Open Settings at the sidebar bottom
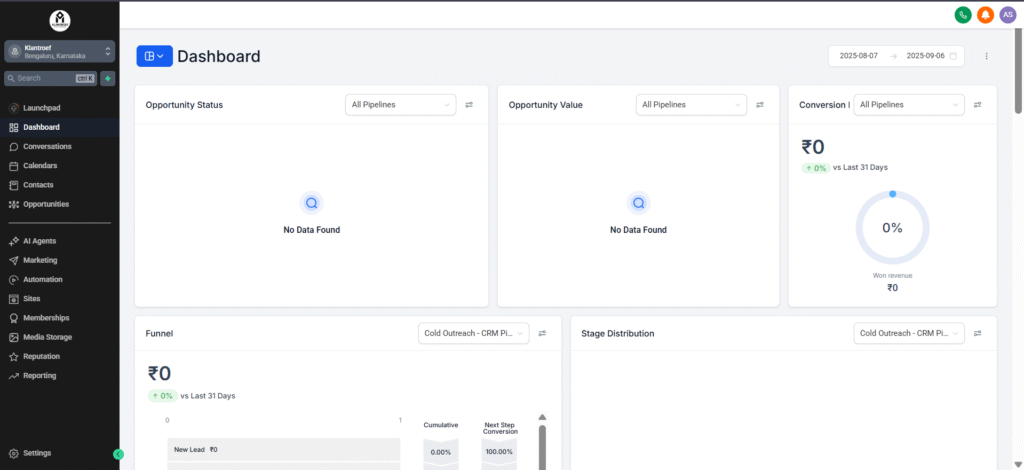The image size is (1024, 470). tap(37, 453)
